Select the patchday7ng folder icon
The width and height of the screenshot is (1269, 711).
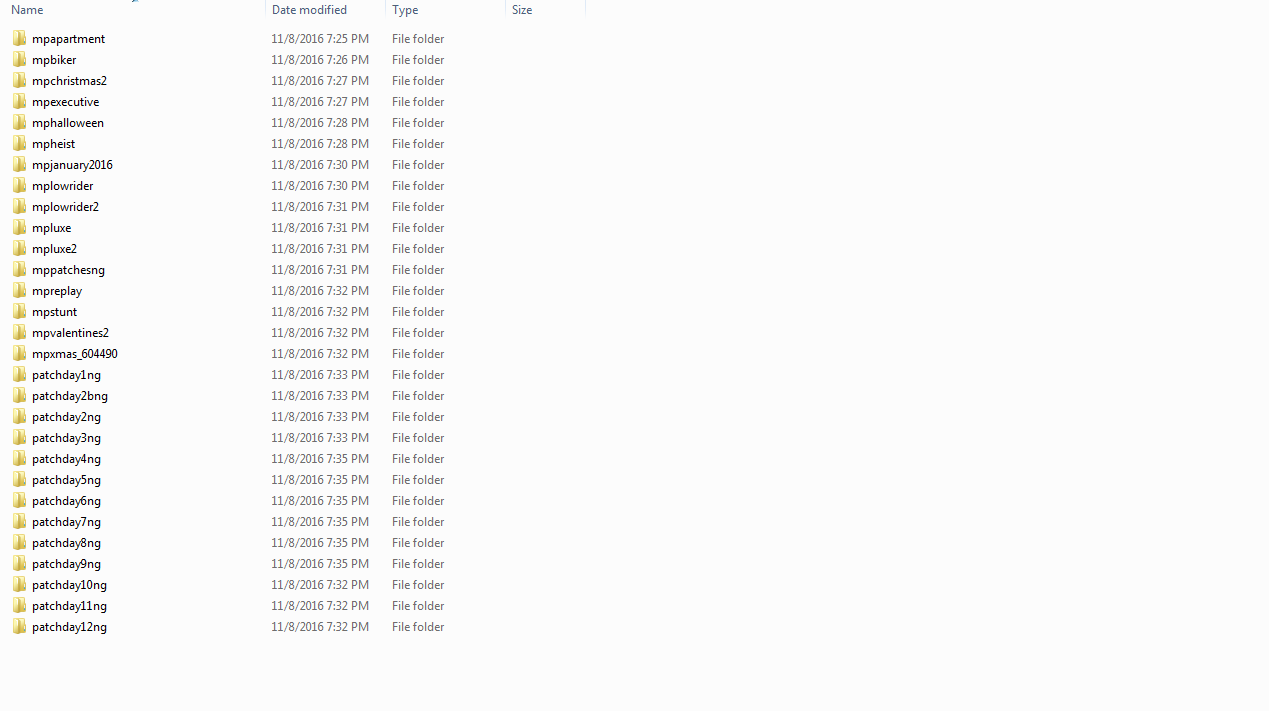(20, 522)
